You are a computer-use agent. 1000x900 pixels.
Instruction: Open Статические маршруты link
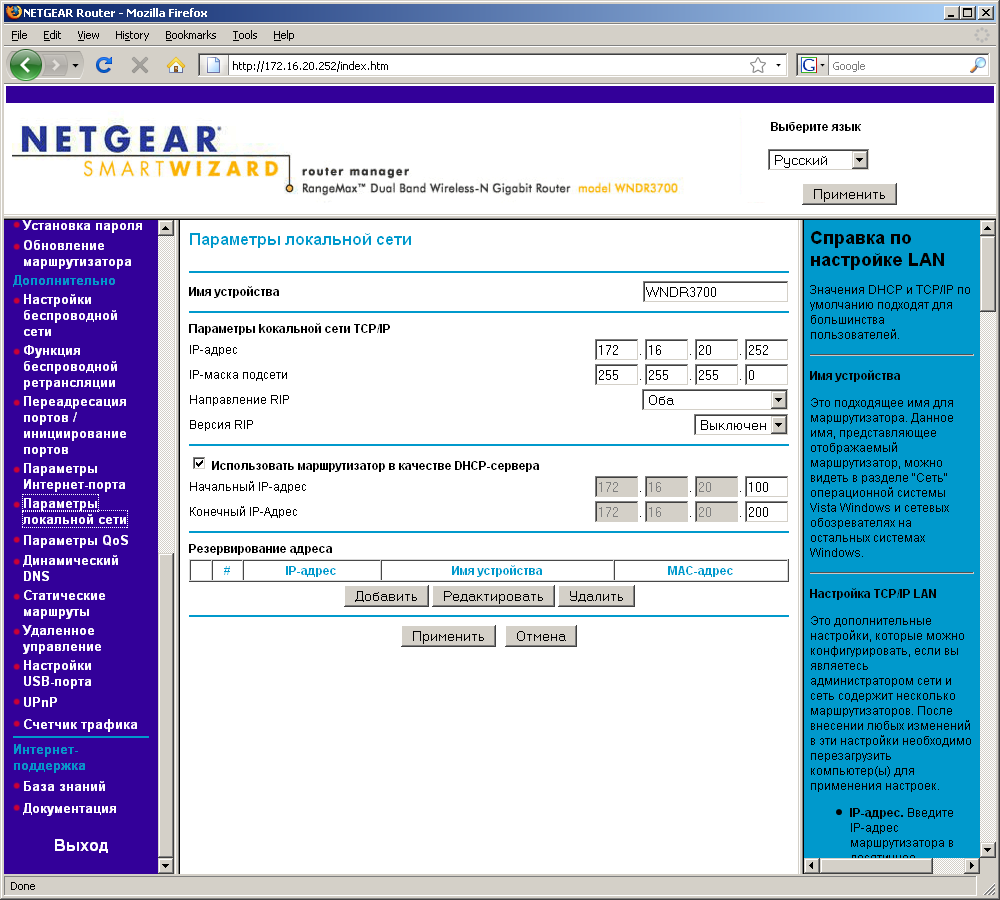64,603
